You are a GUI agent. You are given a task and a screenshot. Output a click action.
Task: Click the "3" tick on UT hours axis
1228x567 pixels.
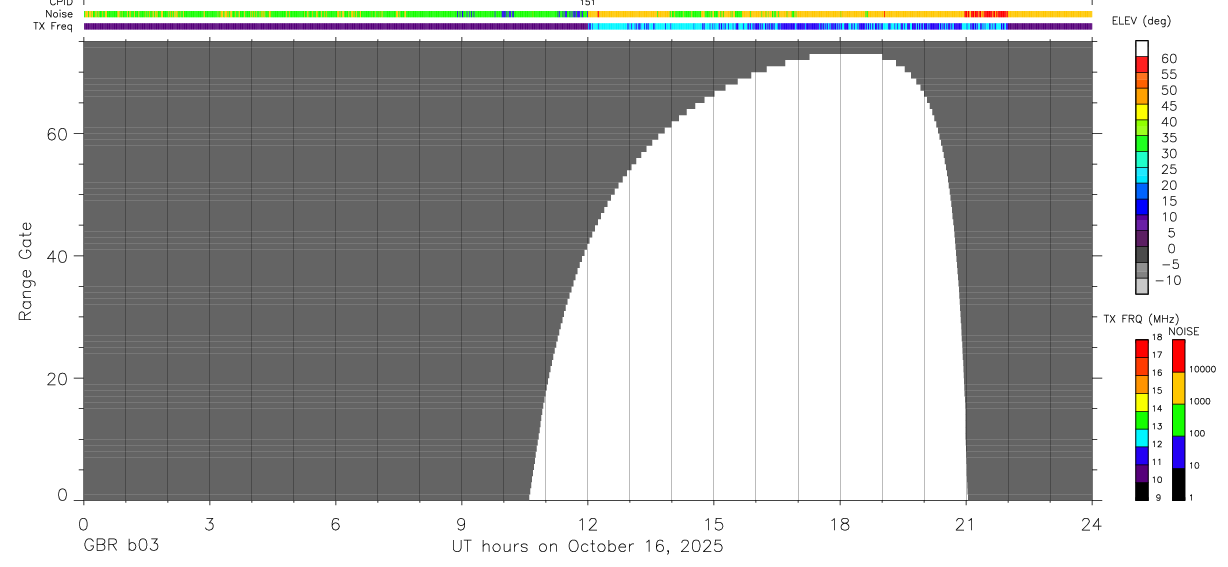tap(209, 523)
